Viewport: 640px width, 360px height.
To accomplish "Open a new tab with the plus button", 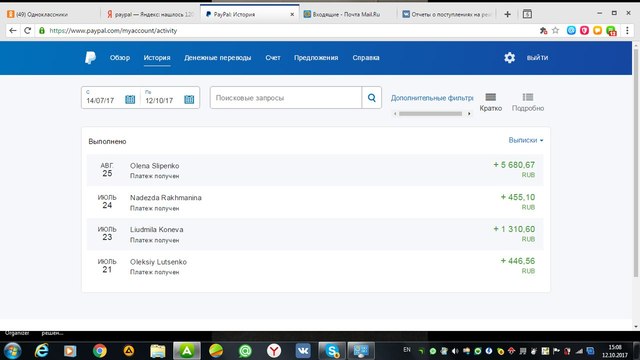I will click(x=507, y=14).
